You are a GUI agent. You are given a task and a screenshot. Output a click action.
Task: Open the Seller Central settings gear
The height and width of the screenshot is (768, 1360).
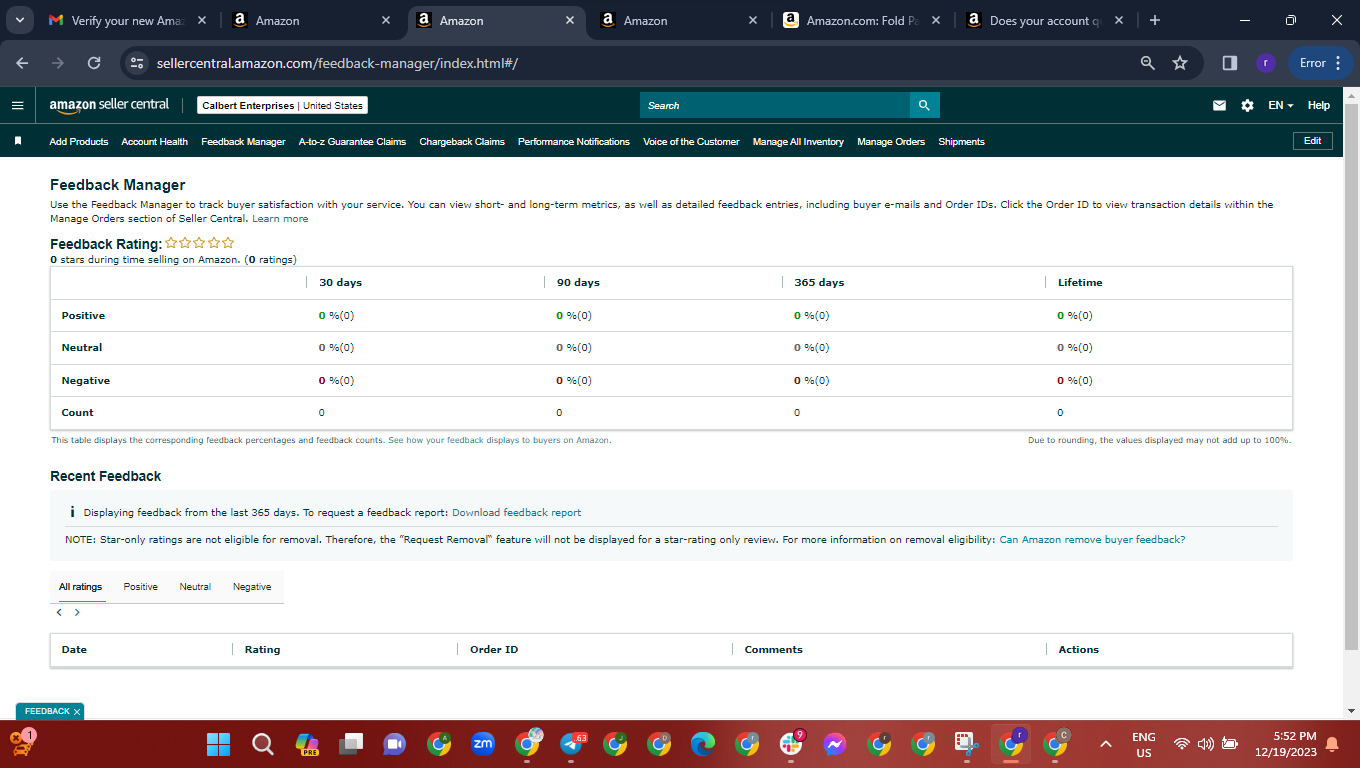pyautogui.click(x=1247, y=105)
